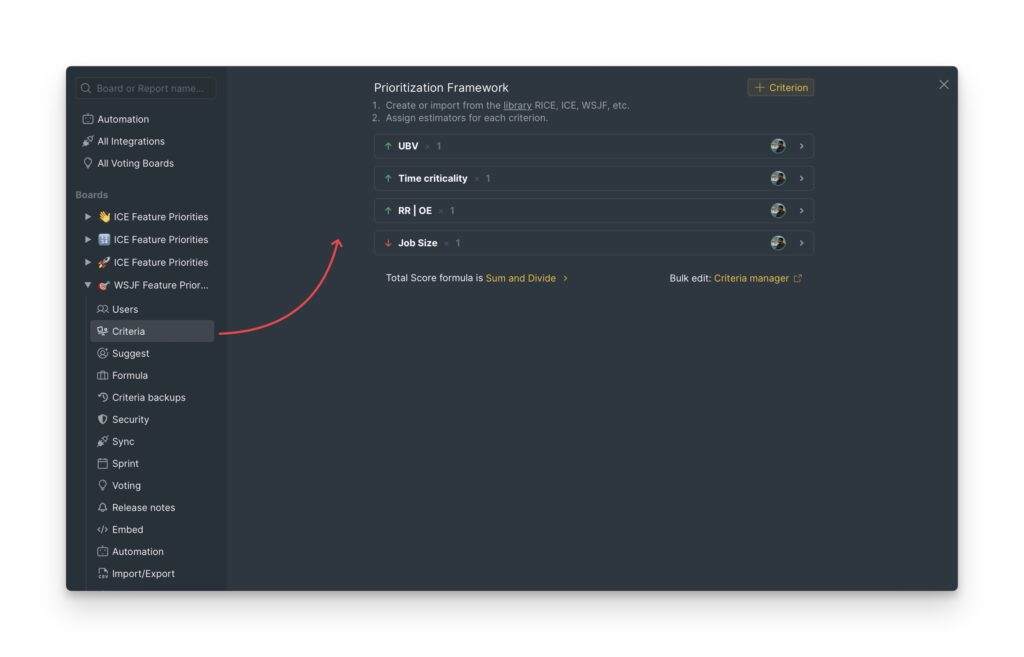Toggle the arrow on Time criticality

pos(387,178)
